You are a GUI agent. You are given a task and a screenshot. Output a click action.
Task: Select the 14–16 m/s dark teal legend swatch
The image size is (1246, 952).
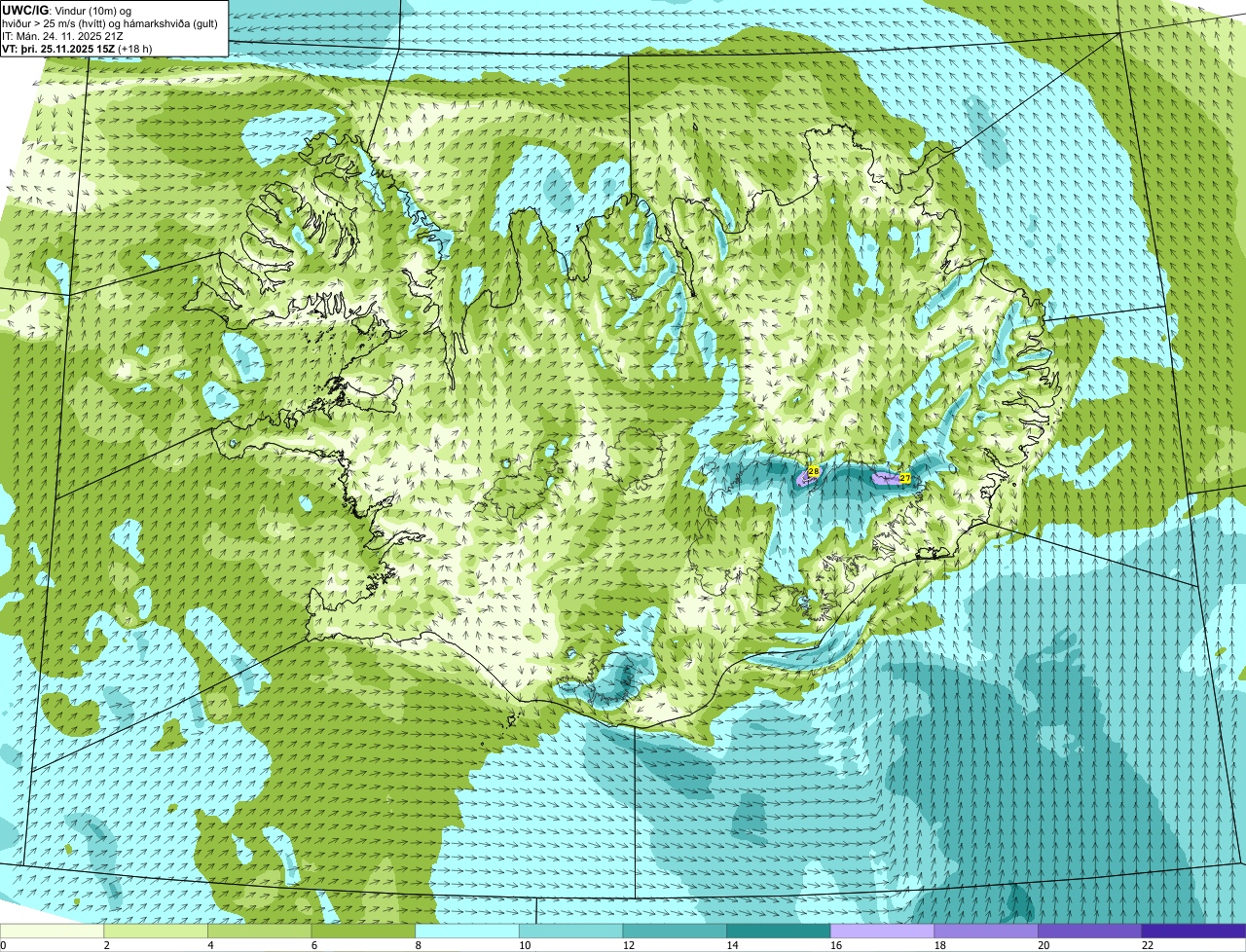pyautogui.click(x=779, y=931)
